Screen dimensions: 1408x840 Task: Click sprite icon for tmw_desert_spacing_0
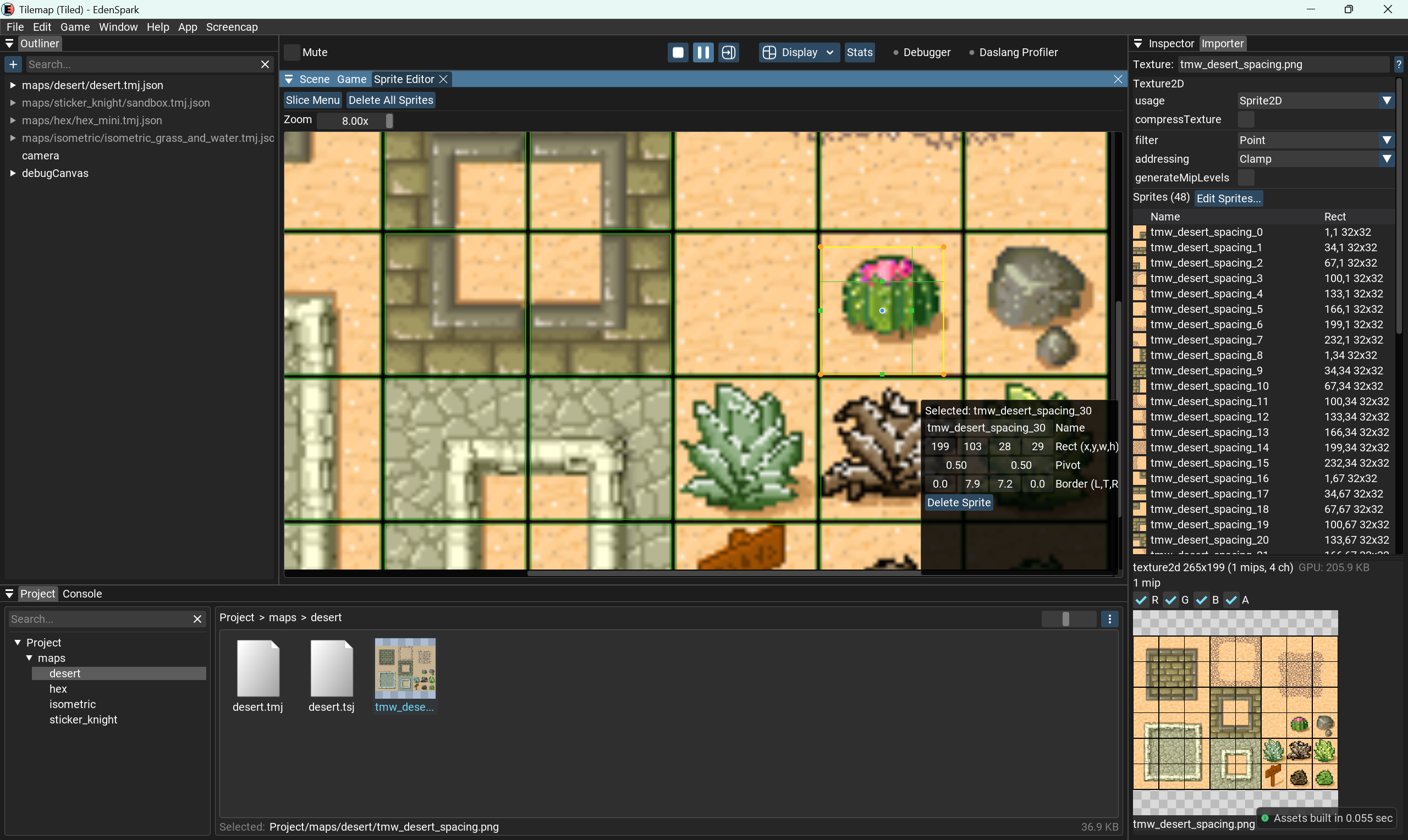coord(1140,232)
